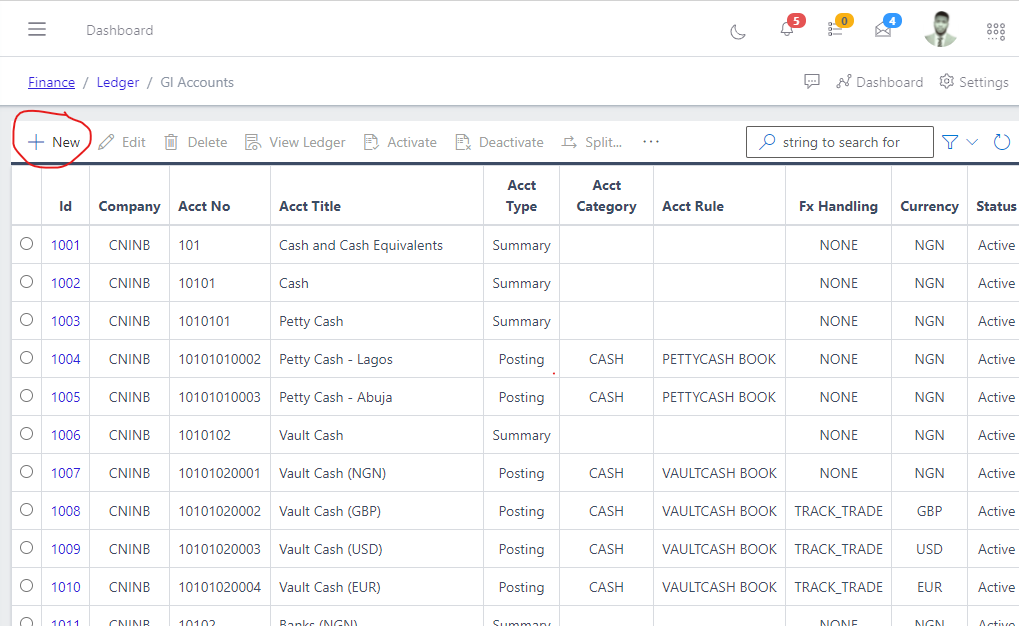Click the user profile avatar

pyautogui.click(x=940, y=29)
